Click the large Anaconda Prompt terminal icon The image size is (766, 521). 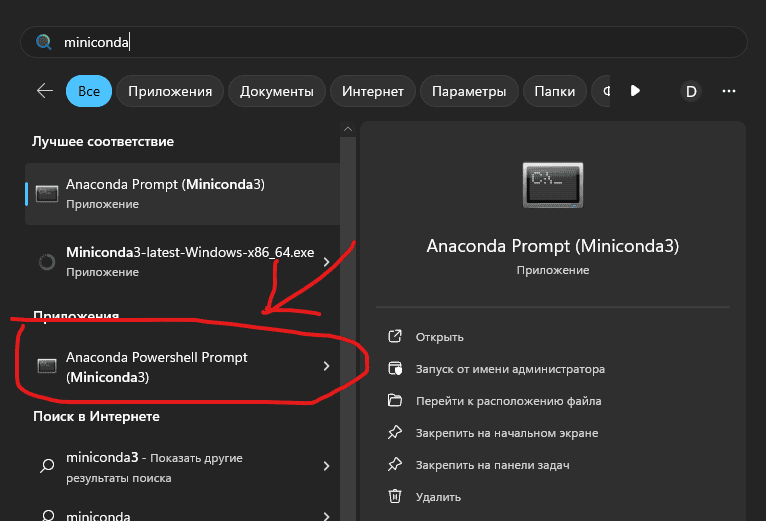pos(552,186)
